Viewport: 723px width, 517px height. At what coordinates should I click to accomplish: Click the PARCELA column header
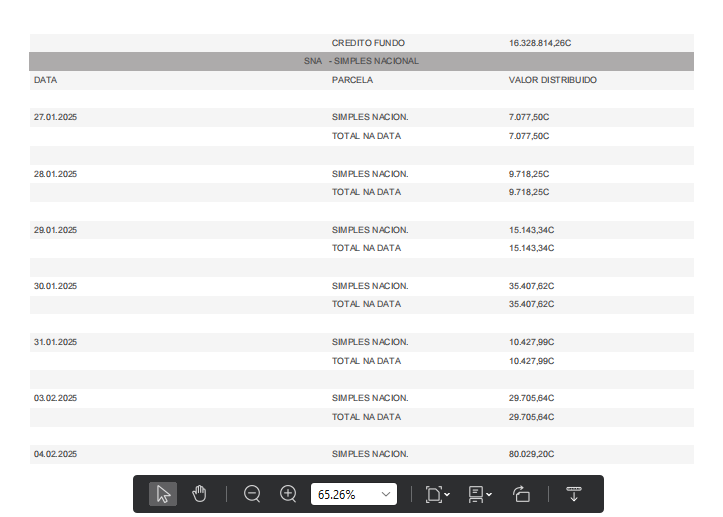(352, 80)
